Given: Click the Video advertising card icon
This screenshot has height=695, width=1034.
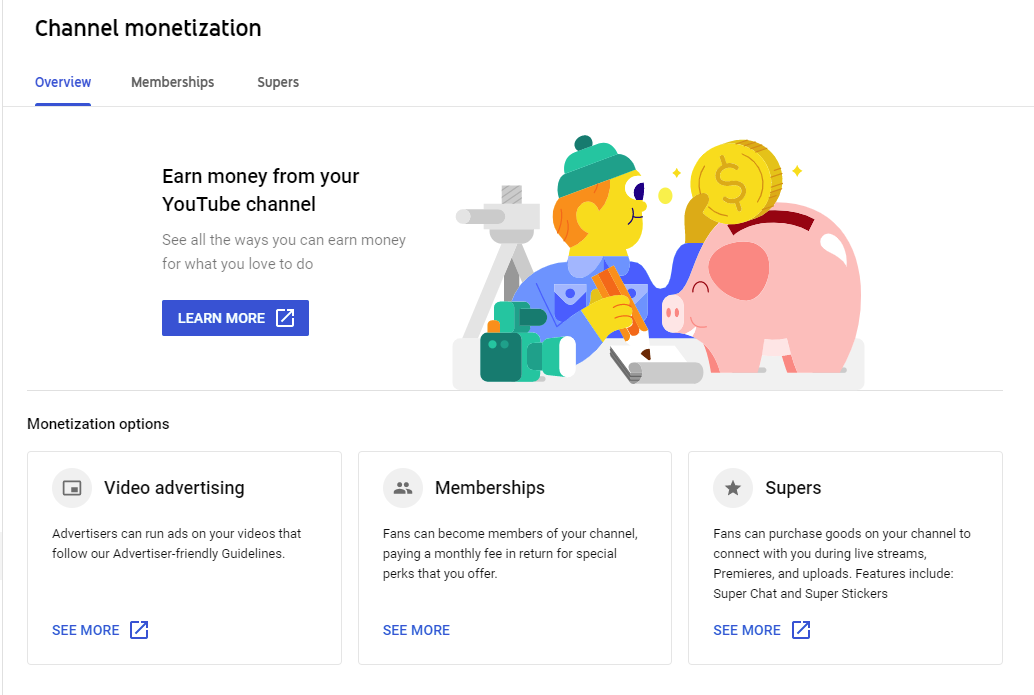Looking at the screenshot, I should 72,488.
